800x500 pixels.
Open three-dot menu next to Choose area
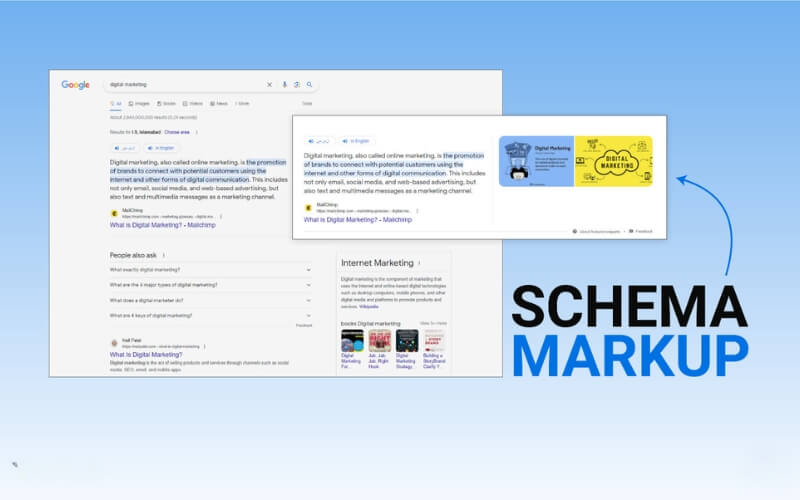point(196,132)
